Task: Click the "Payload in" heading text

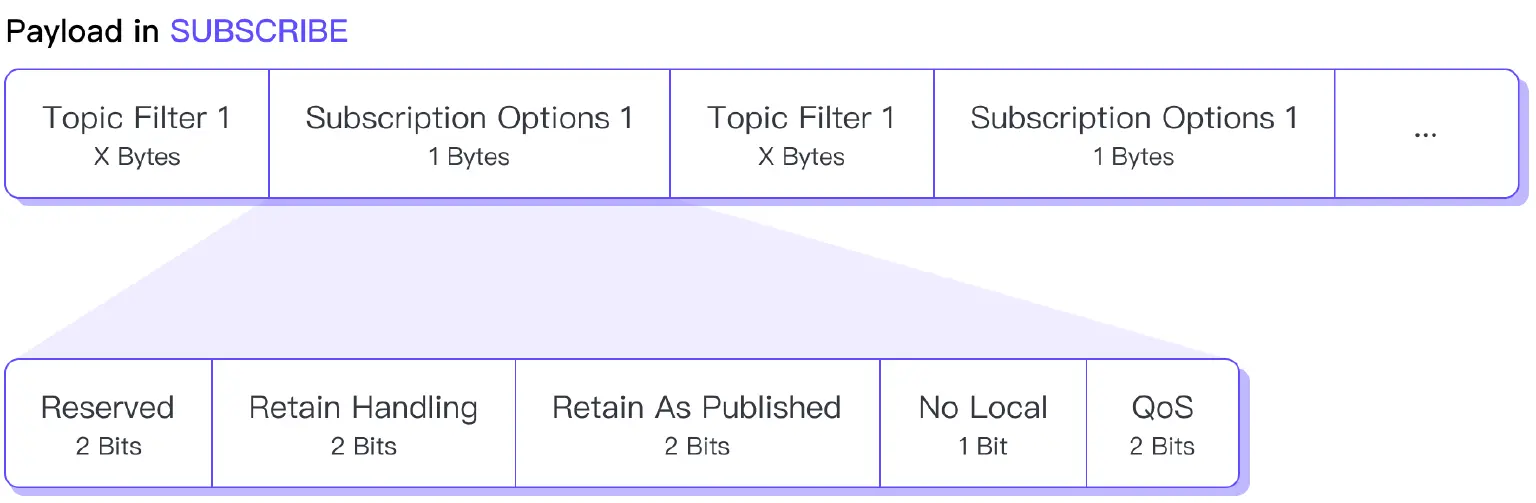Action: click(x=83, y=31)
